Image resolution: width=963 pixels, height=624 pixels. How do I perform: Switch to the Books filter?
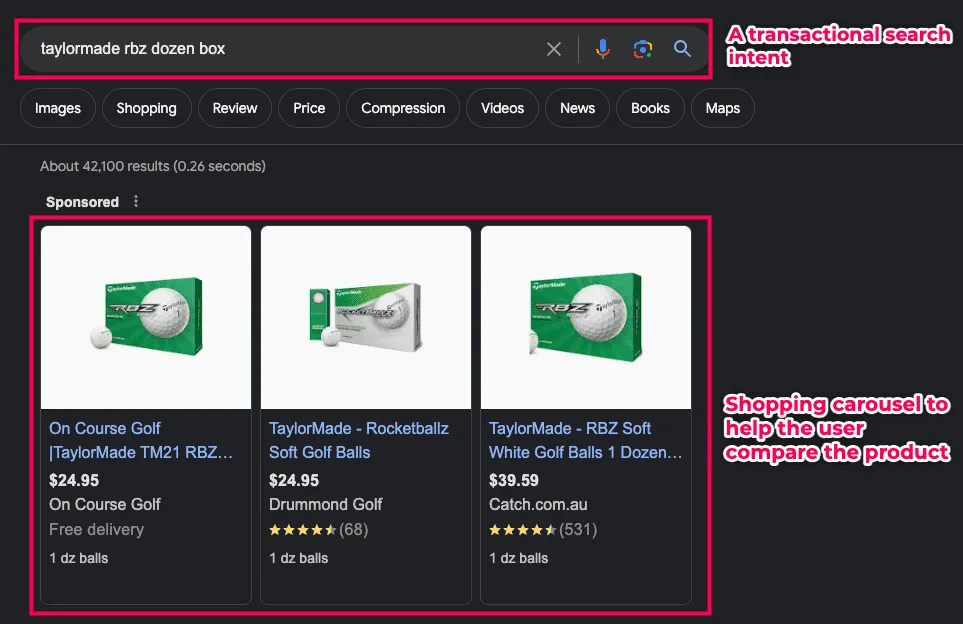point(650,108)
